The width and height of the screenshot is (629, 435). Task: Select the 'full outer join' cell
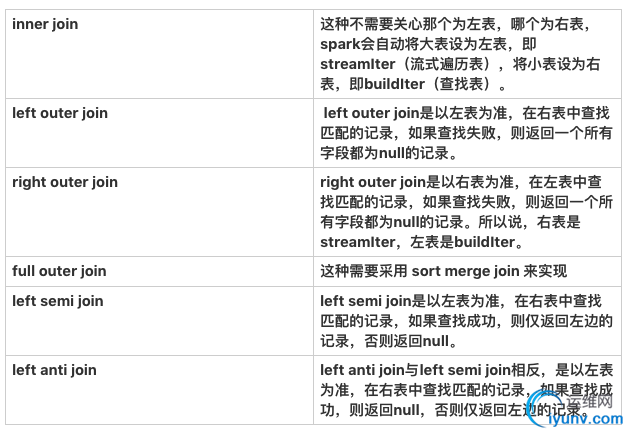159,271
